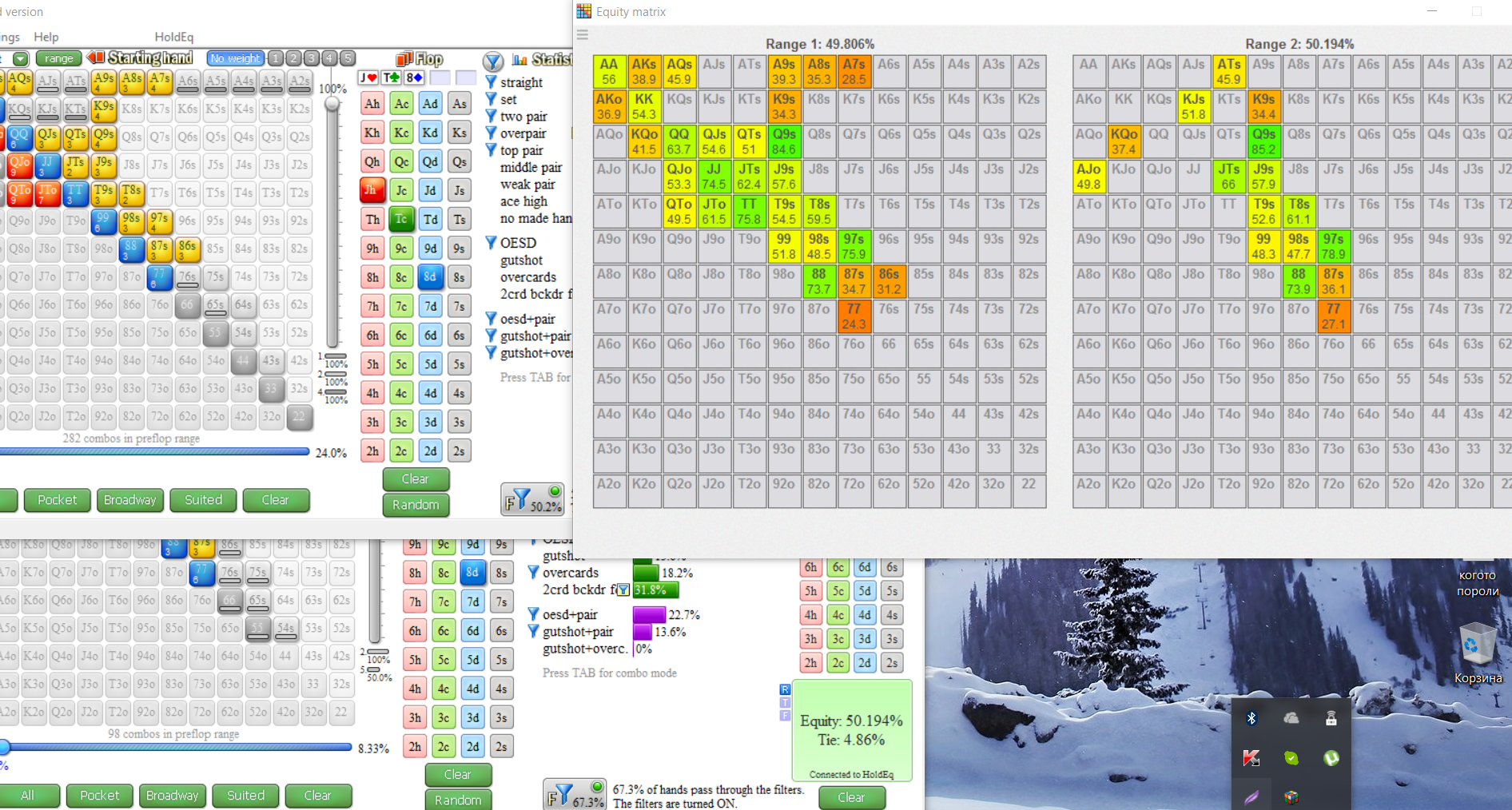Image resolution: width=1512 pixels, height=810 pixels.
Task: Open the OneDrive cloud tray icon
Action: point(1291,718)
